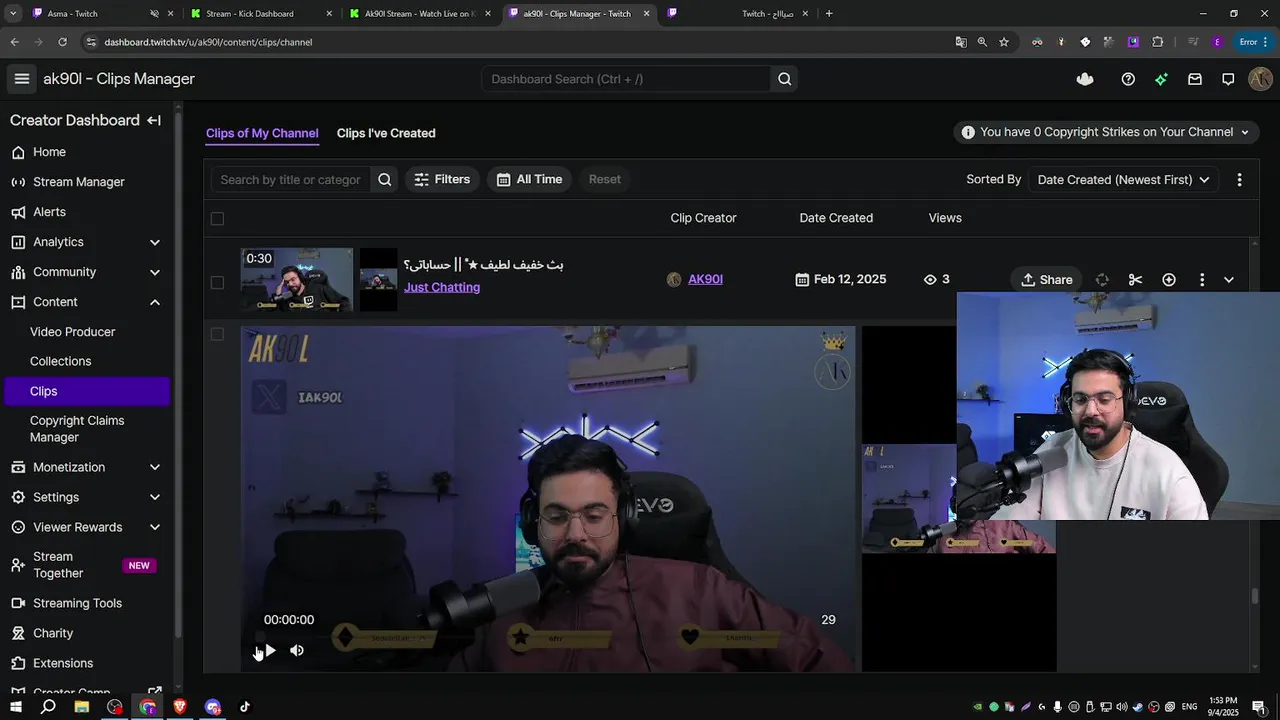
Task: Open the Filters button
Action: coord(442,180)
